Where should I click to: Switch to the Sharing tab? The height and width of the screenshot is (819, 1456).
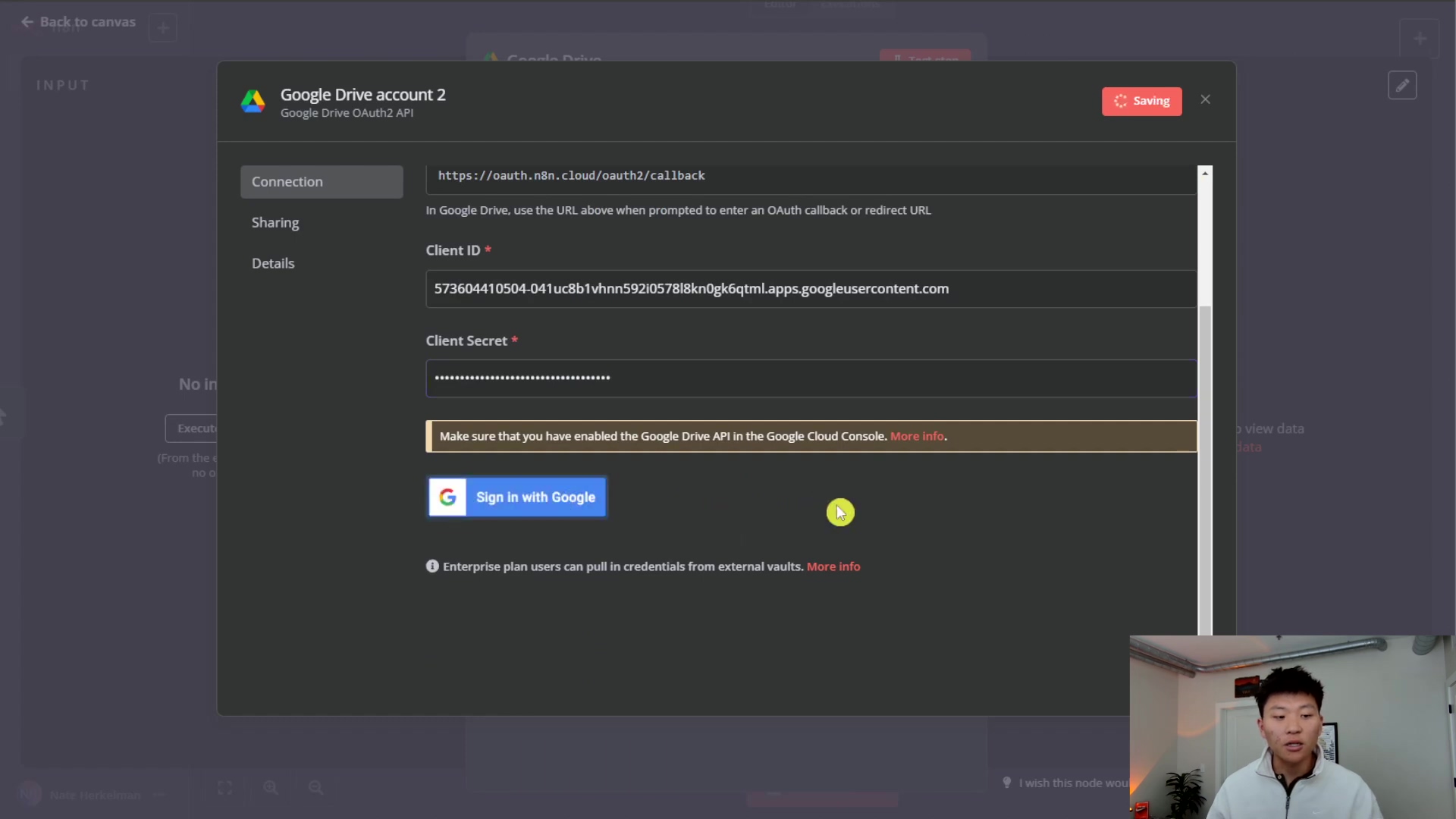tap(275, 223)
